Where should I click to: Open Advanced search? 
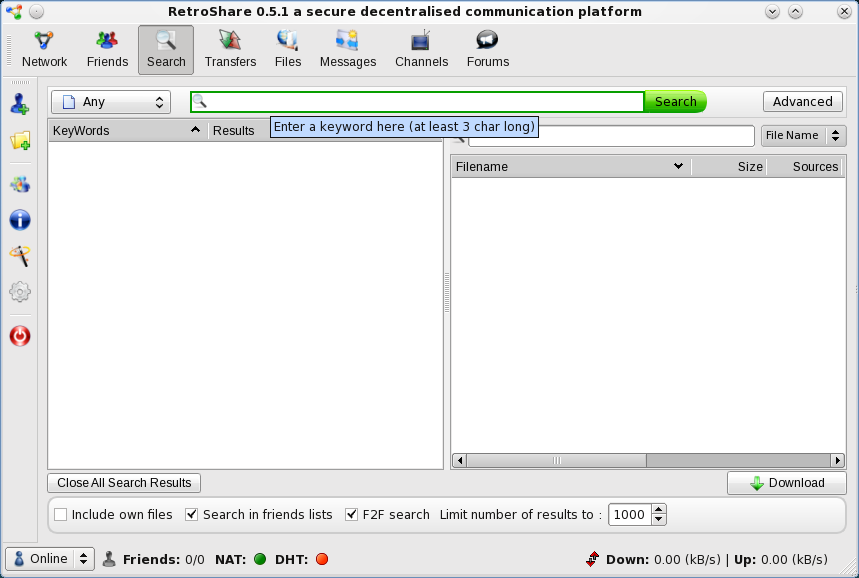[803, 101]
